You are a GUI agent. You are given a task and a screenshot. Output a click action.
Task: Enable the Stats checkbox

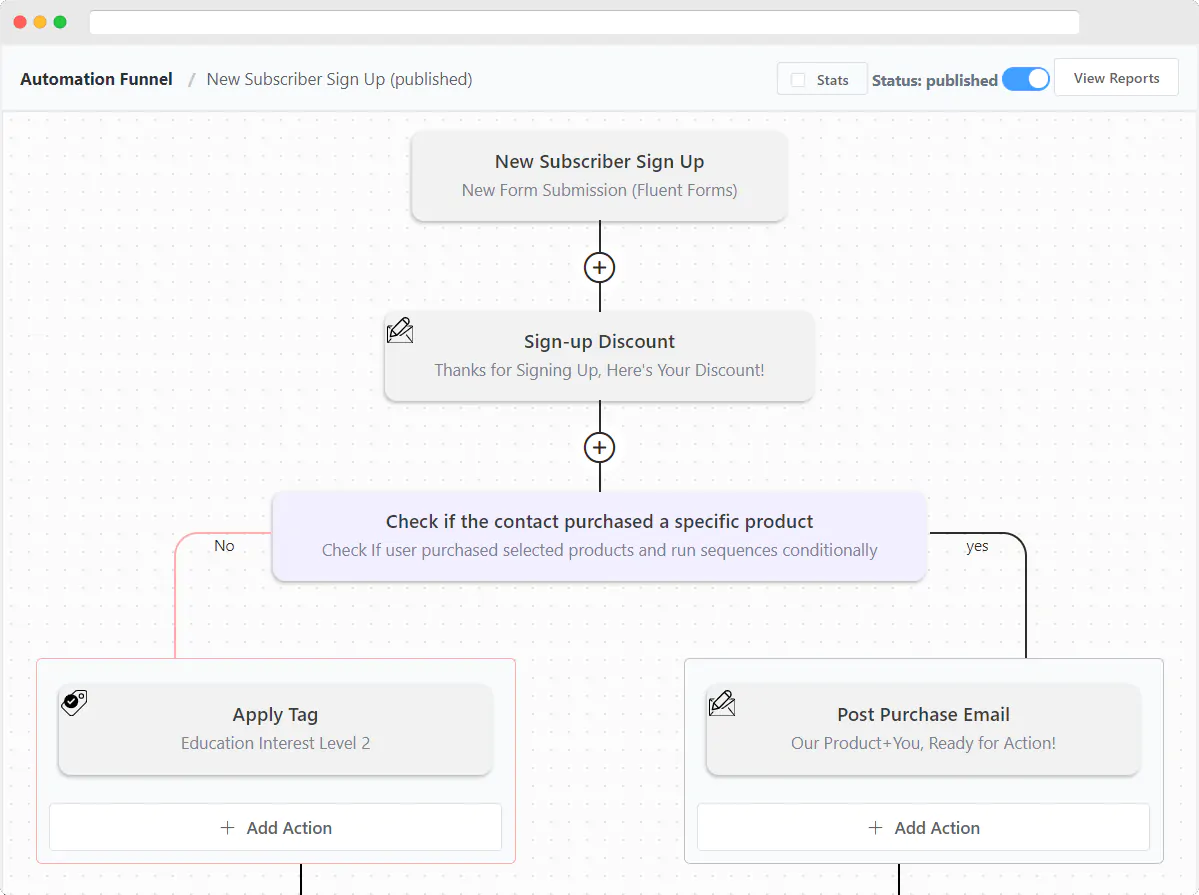tap(796, 78)
